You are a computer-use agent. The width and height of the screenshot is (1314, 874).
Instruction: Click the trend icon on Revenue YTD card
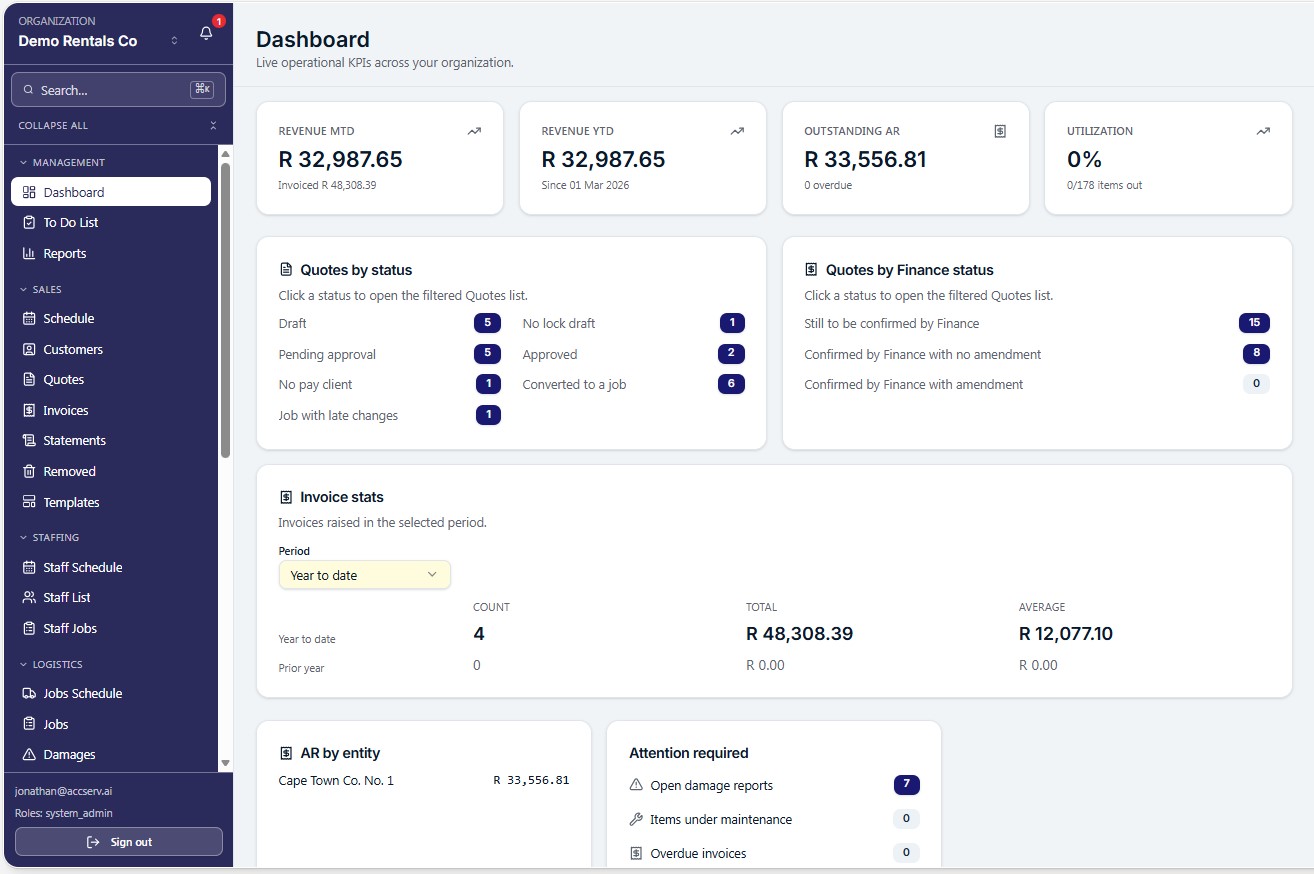[x=737, y=131]
